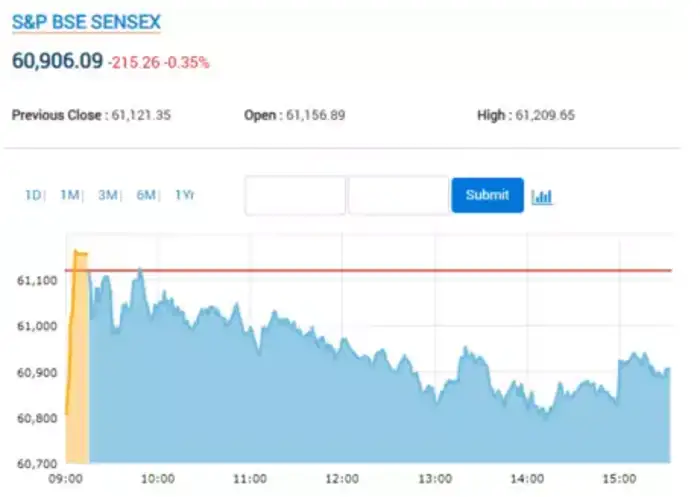
Task: Open the chart type icon beside Submit
Action: pyautogui.click(x=542, y=196)
